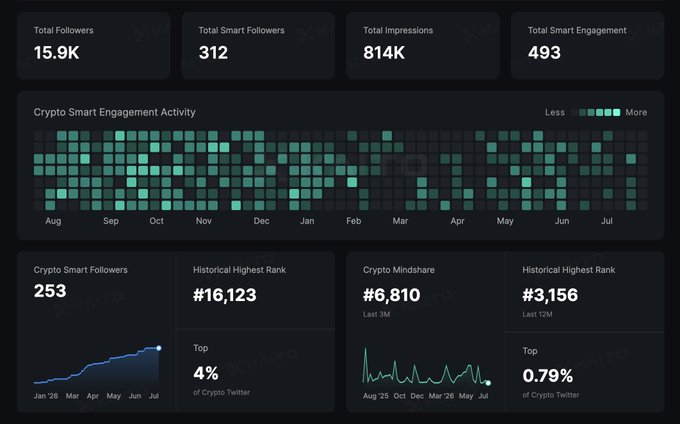The image size is (680, 424).
Task: Select the #16,123 highest rank value
Action: [225, 295]
